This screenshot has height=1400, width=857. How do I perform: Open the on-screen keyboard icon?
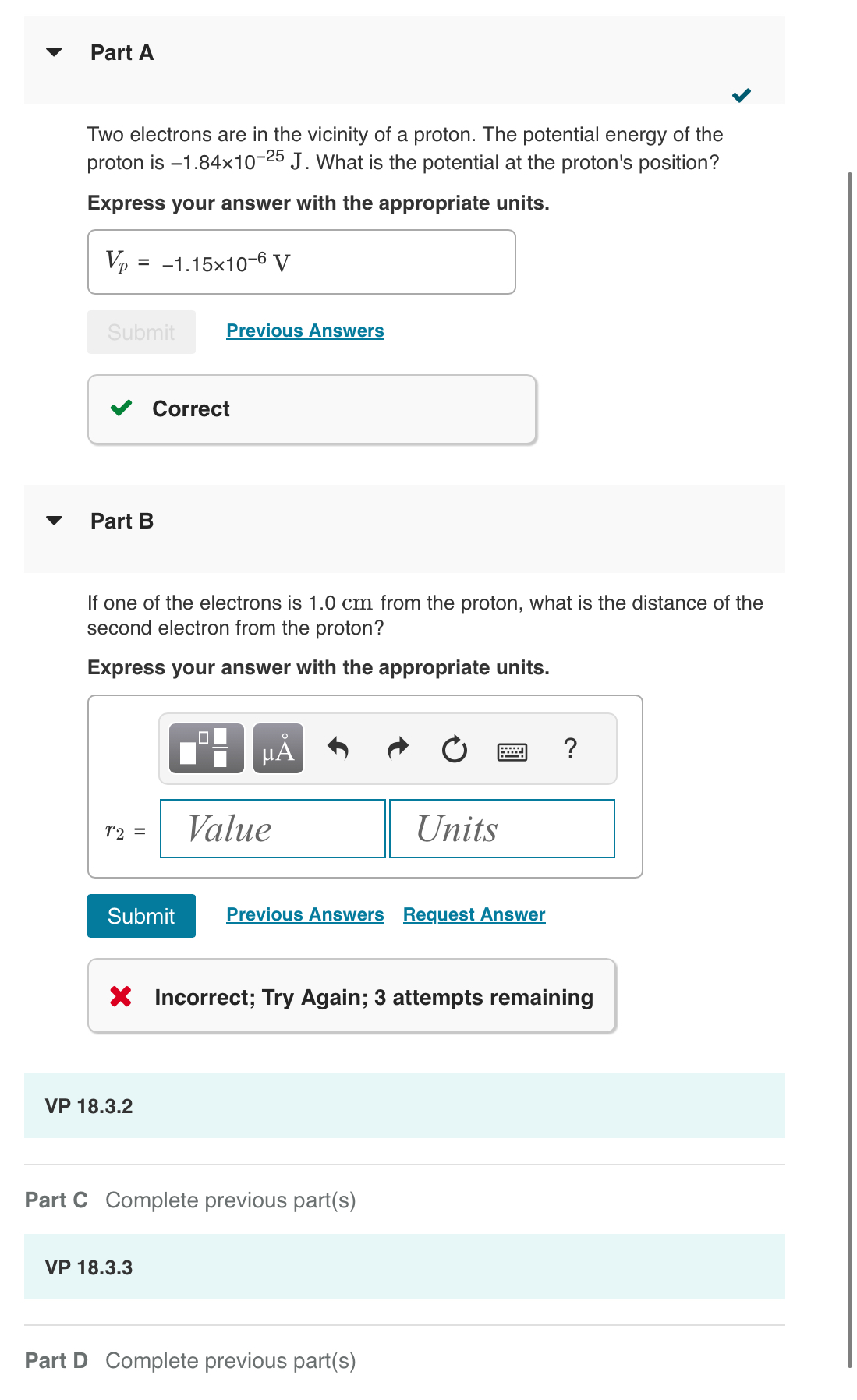[x=514, y=751]
